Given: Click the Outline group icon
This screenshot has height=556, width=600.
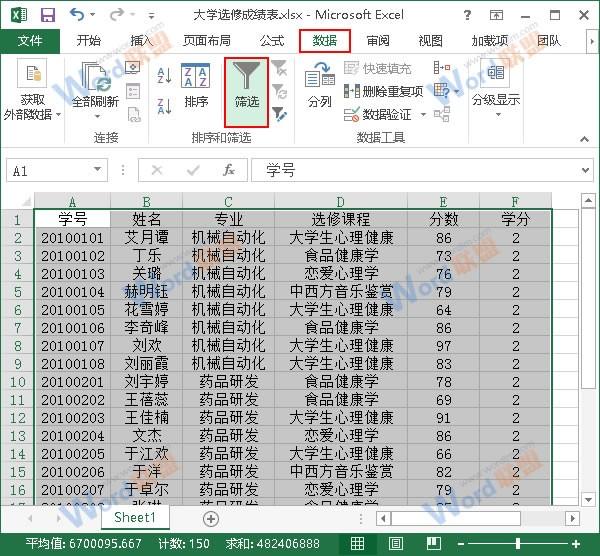Looking at the screenshot, I should pos(496,73).
